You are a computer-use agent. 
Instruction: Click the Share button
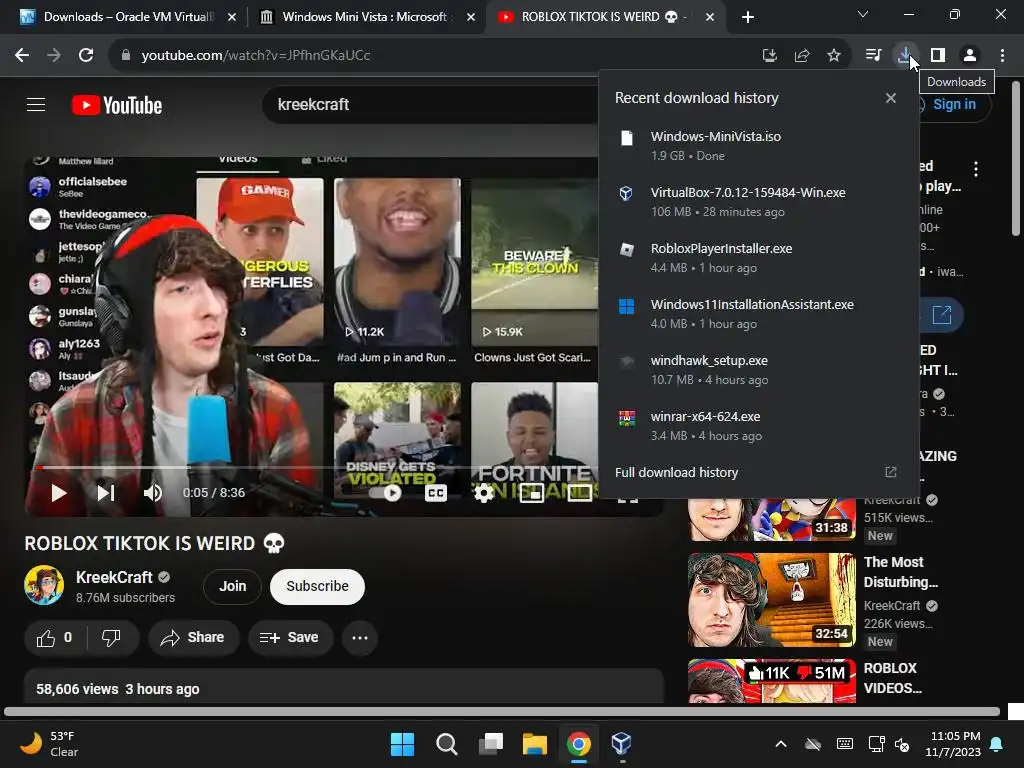[193, 638]
